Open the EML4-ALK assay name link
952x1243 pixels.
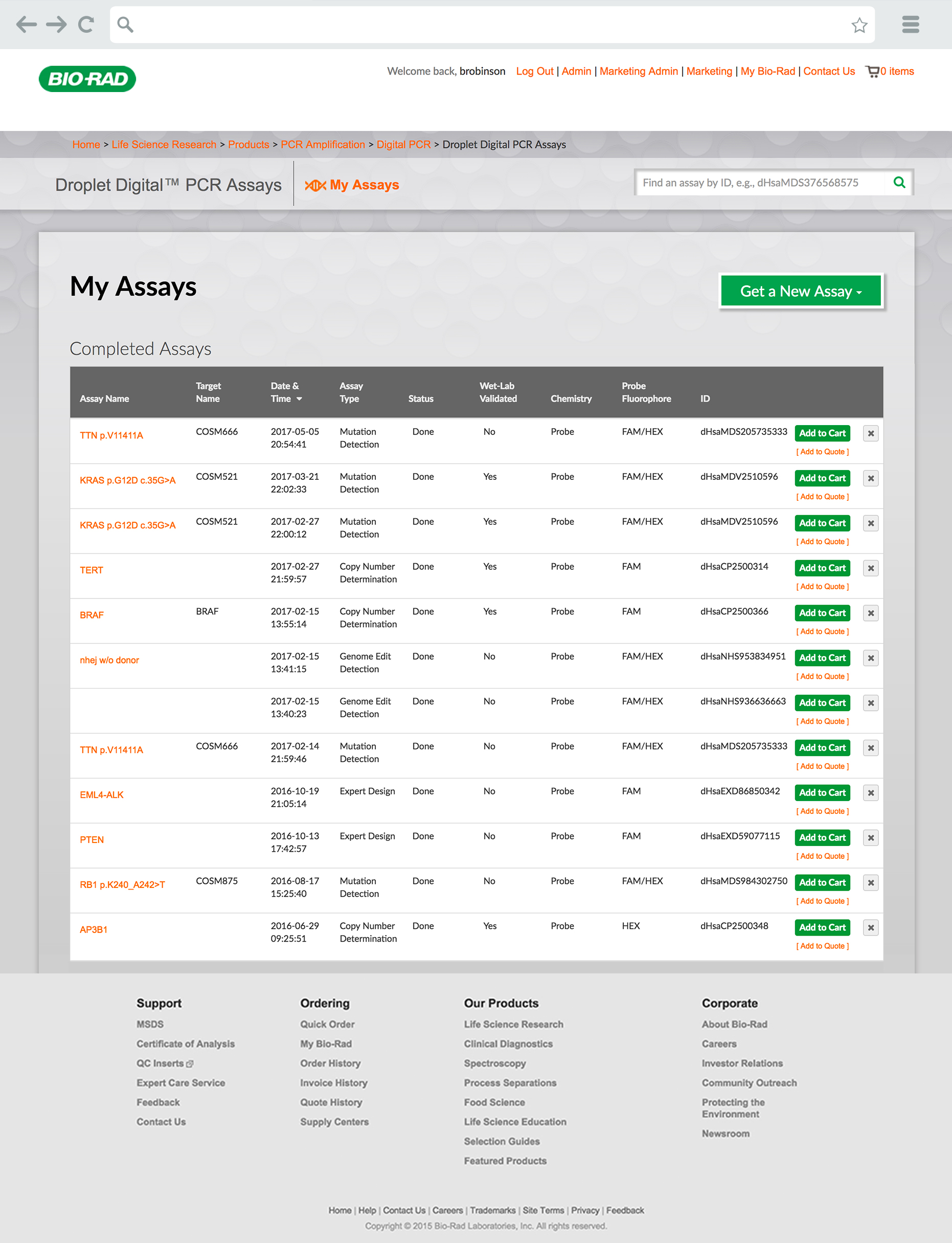[101, 795]
